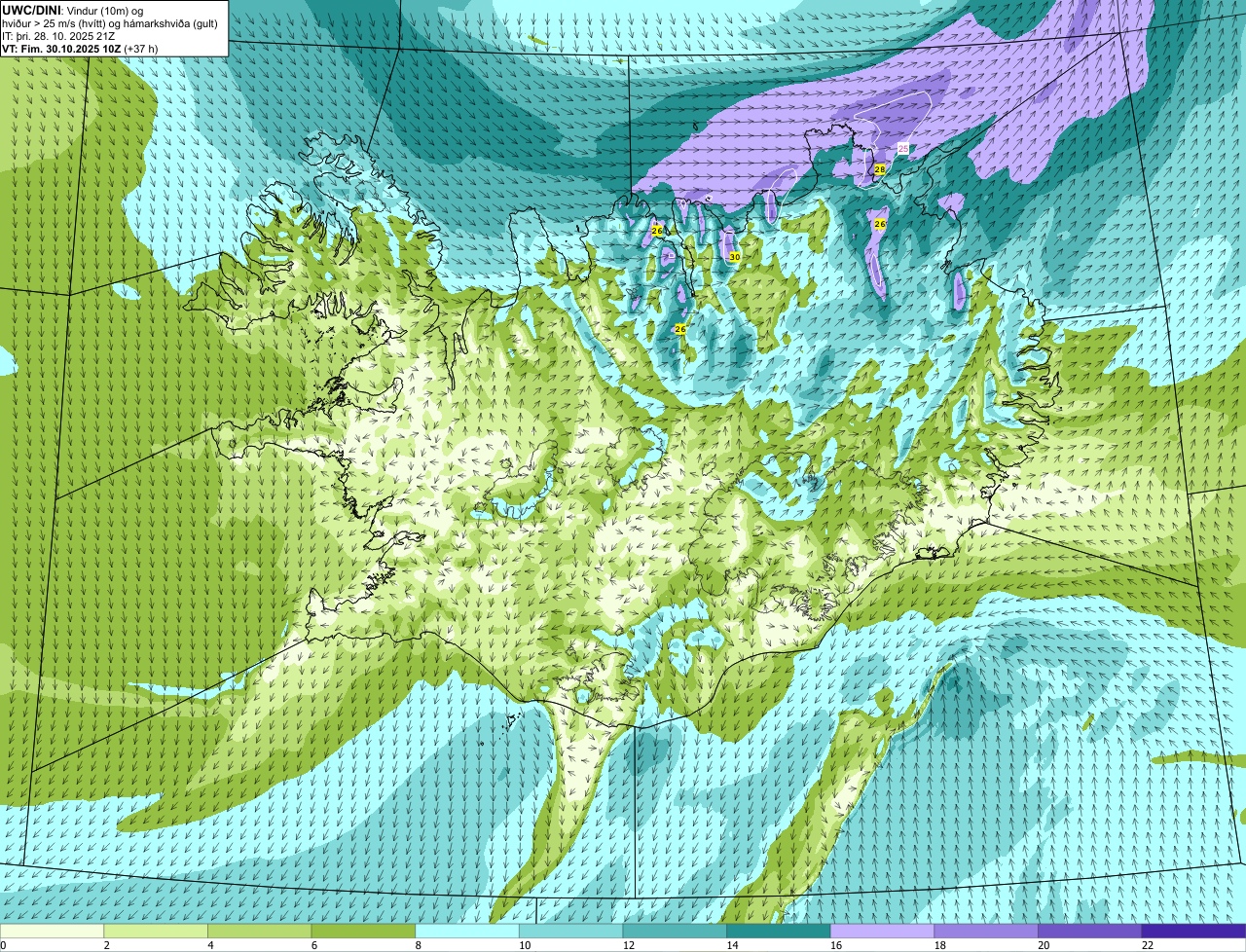This screenshot has height=952, width=1246.
Task: Click the "4" value on the legend scale
Action: [210, 945]
